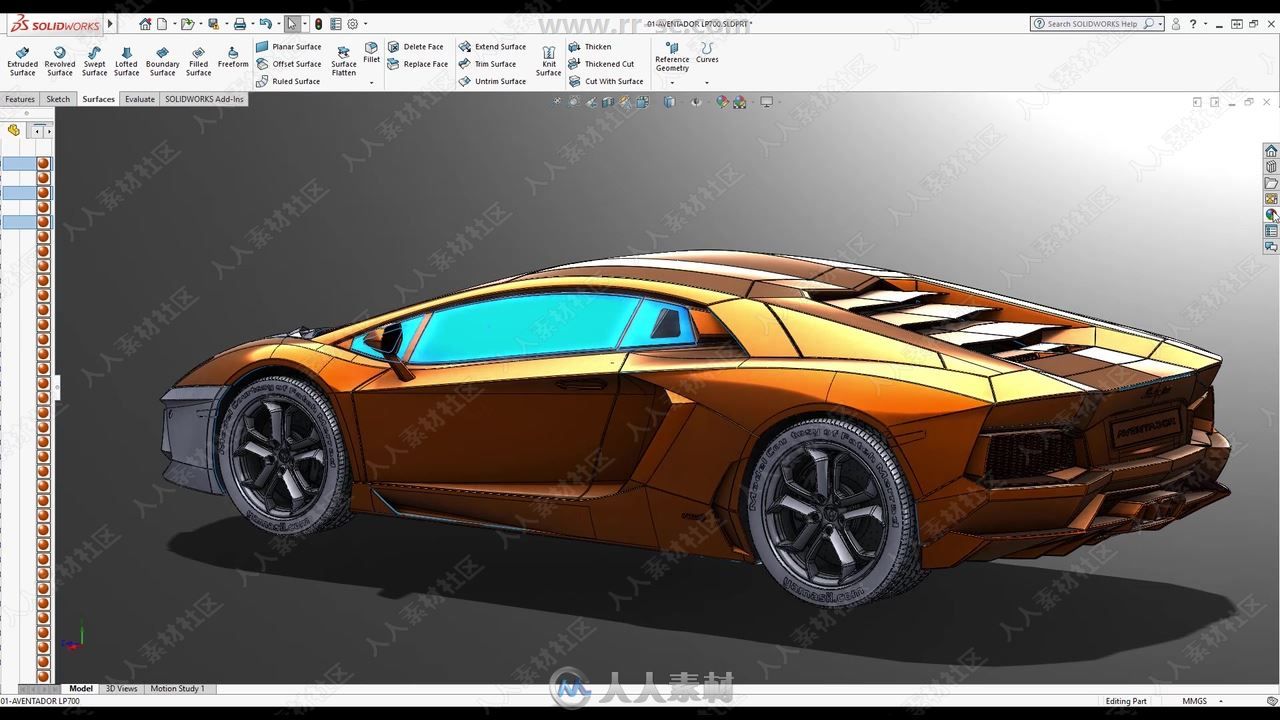Screen dimensions: 1280x720
Task: Switch to the 3D Views tab
Action: pos(122,688)
